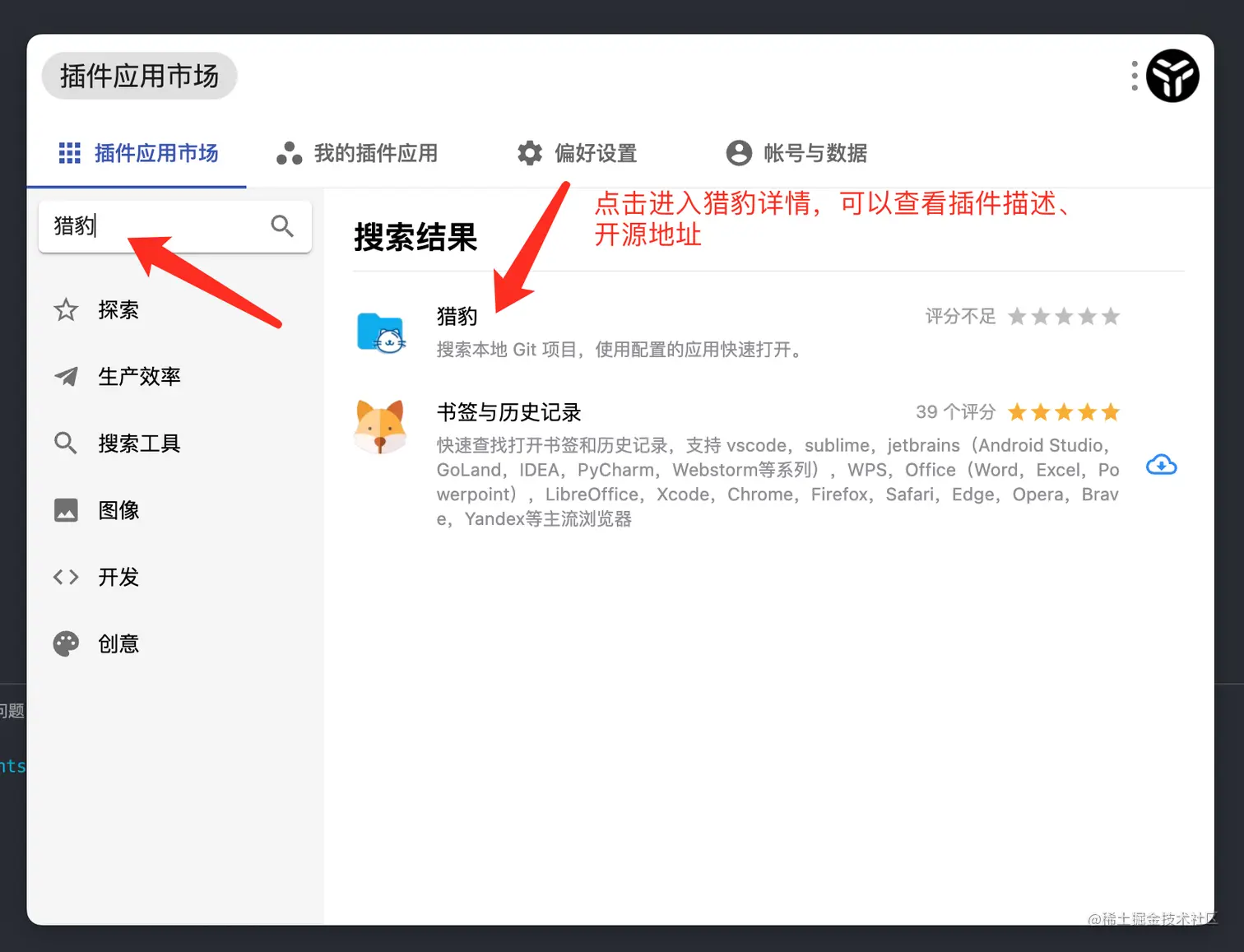The image size is (1244, 952).
Task: Open the uTools logo avatar
Action: point(1172,76)
